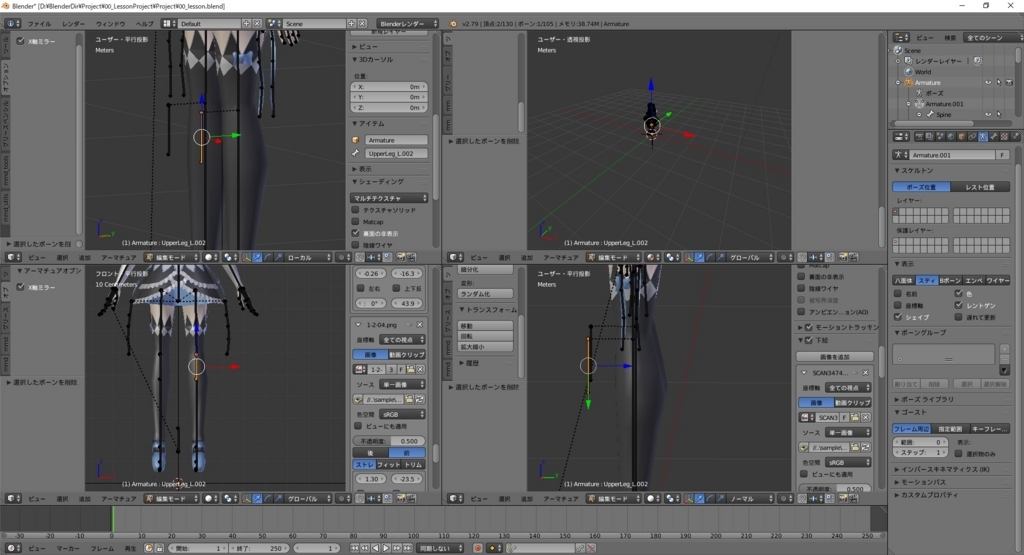
Task: Open the armature data properties tab icon
Action: click(983, 136)
